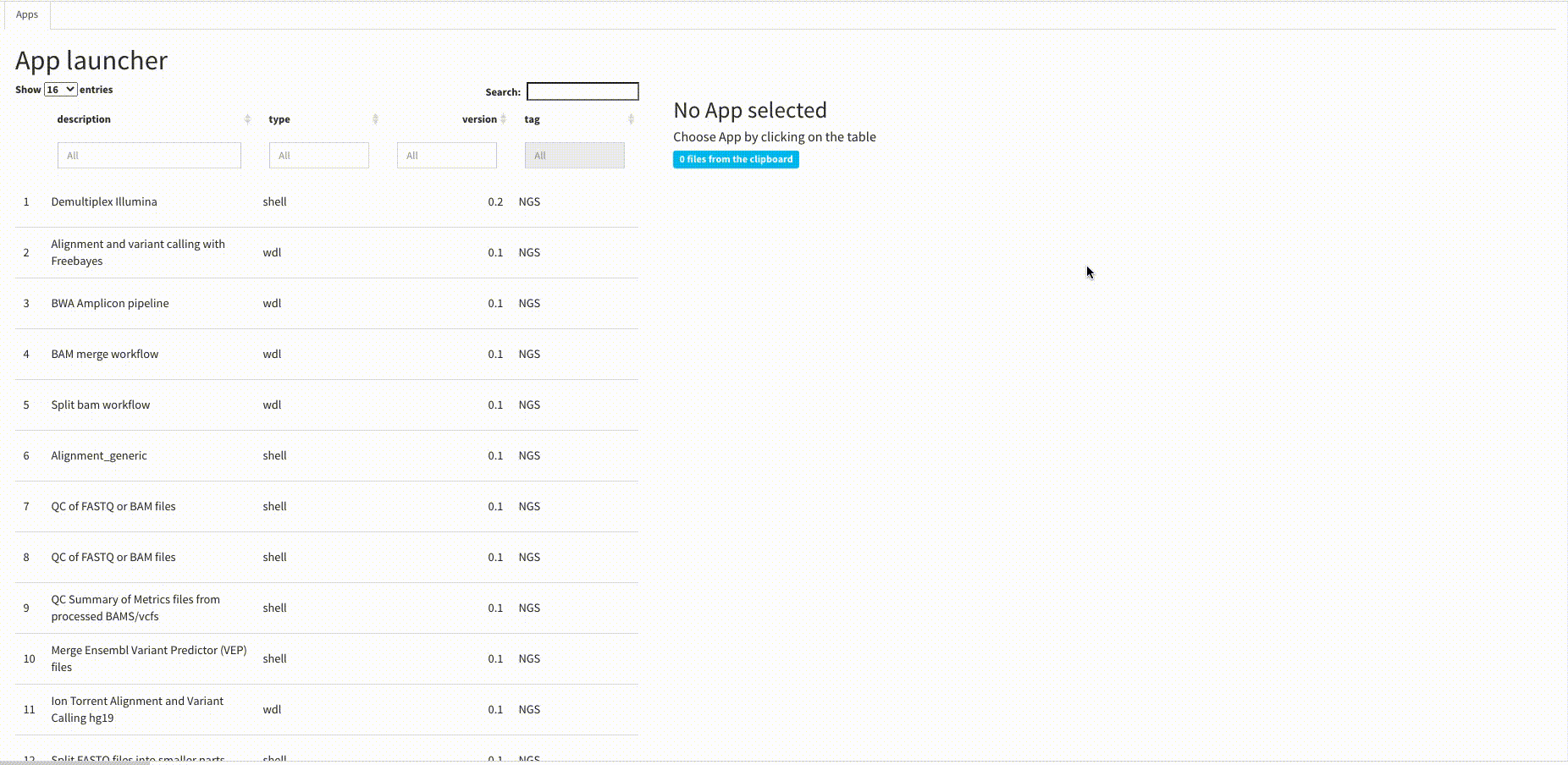1568x765 pixels.
Task: Click the version column sort arrows
Action: [x=504, y=119]
